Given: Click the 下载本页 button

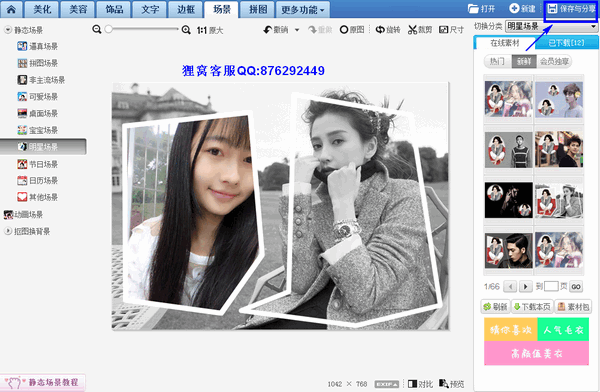Looking at the screenshot, I should pyautogui.click(x=532, y=307).
